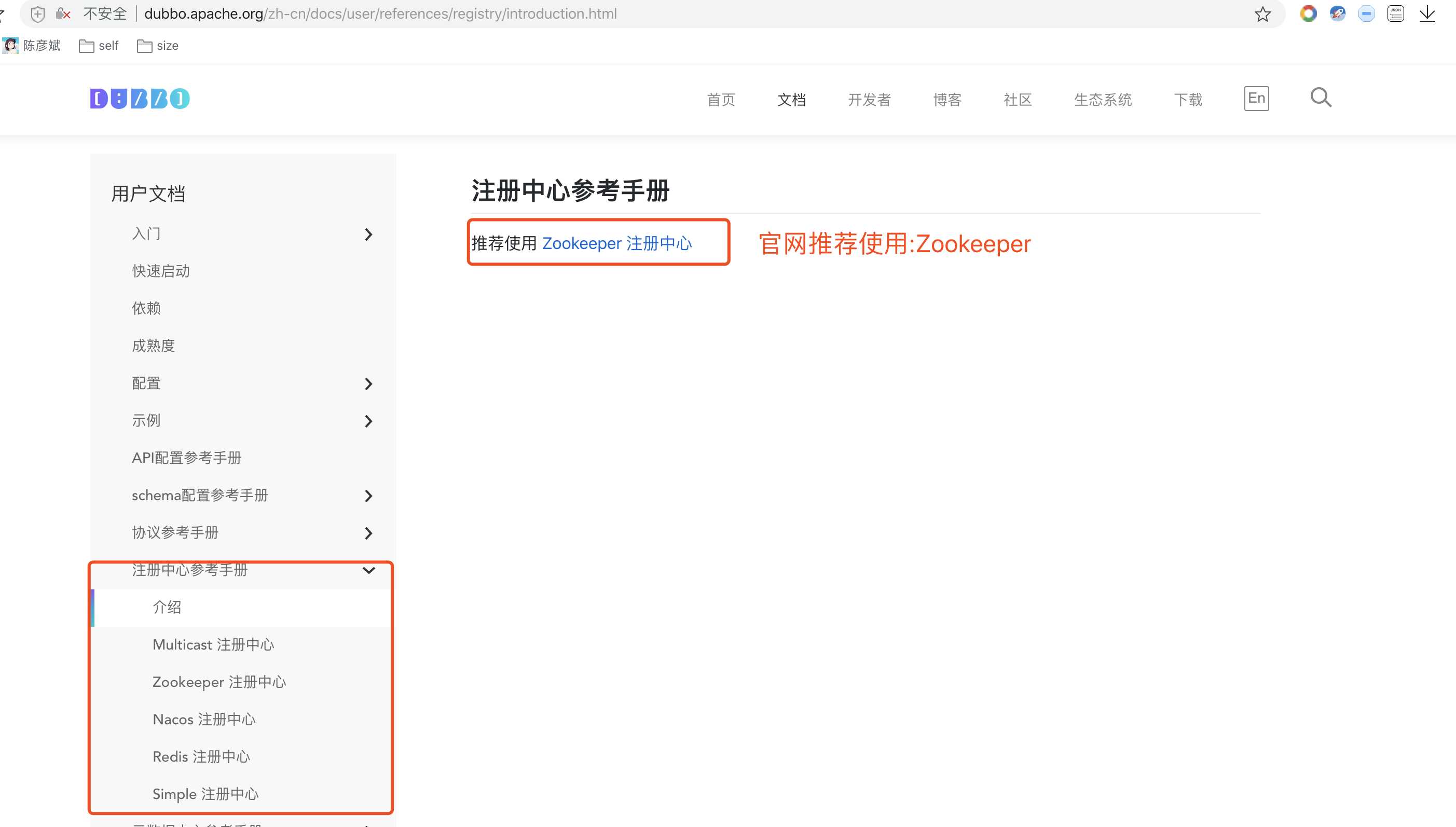Expand the 配置 section chevron
Image resolution: width=1456 pixels, height=827 pixels.
369,384
